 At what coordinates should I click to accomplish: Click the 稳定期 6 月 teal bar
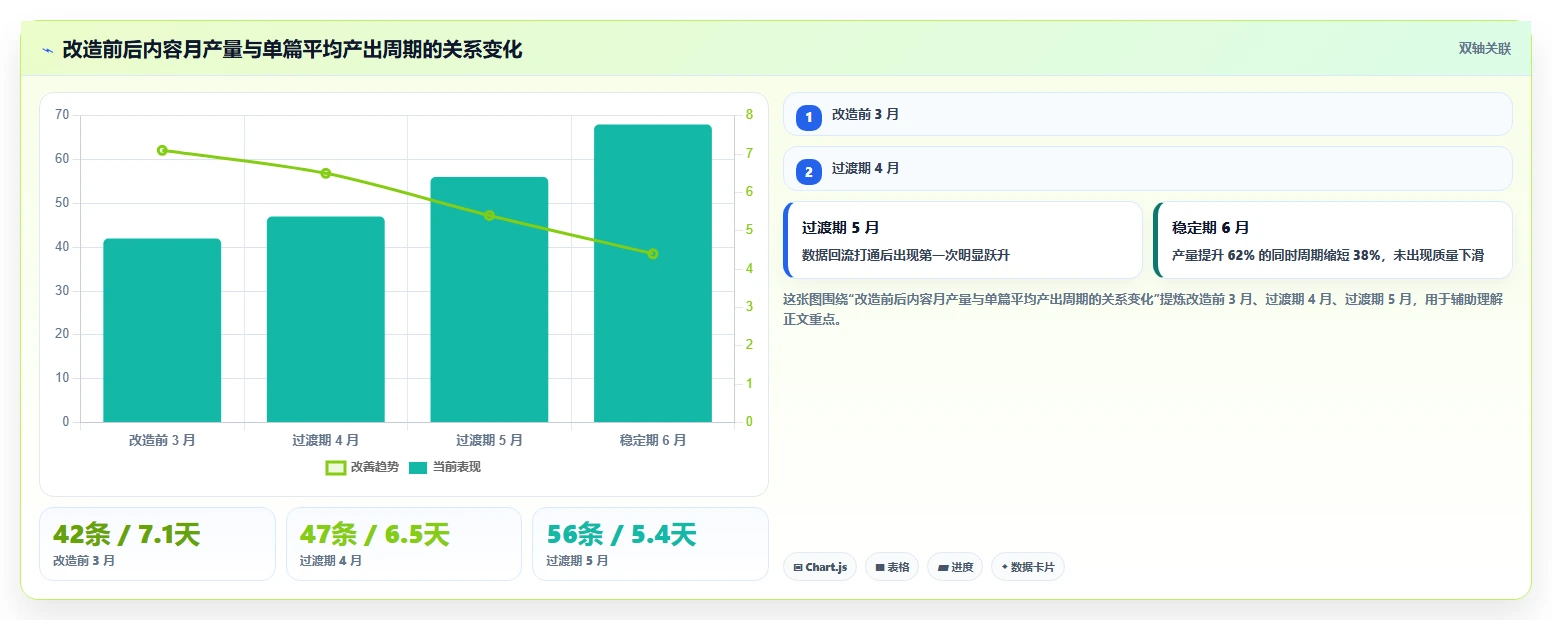653,273
